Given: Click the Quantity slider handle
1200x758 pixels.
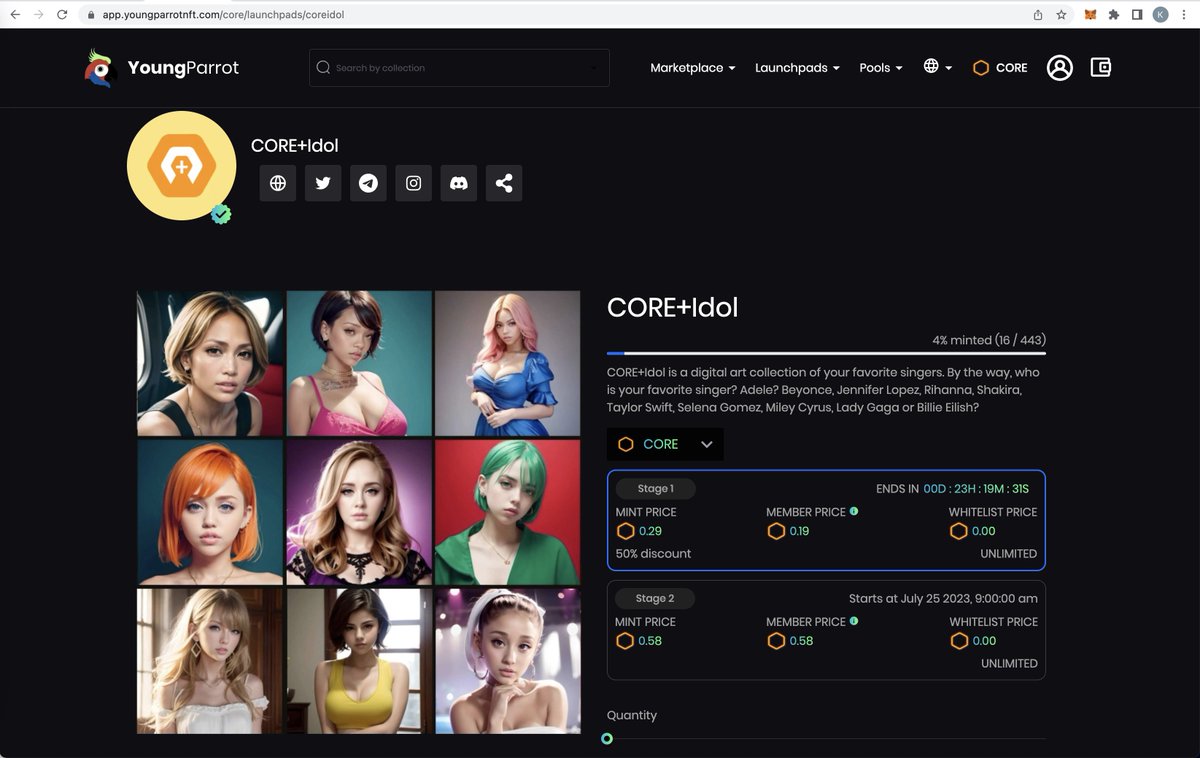Looking at the screenshot, I should 607,739.
